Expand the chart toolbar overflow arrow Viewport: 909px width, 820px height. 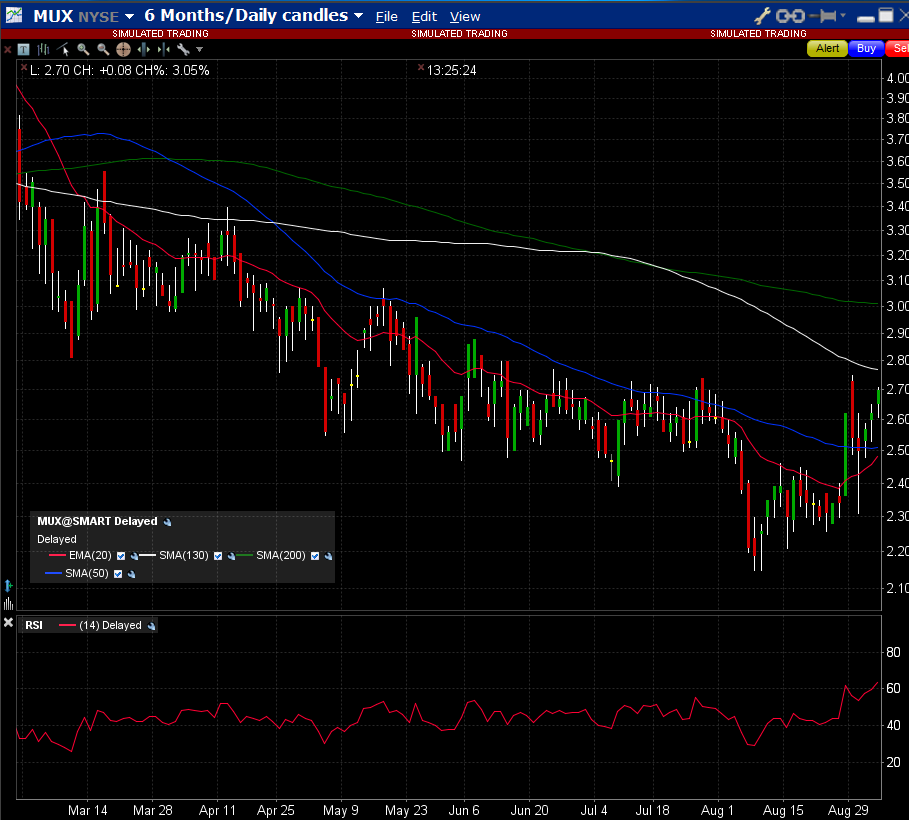click(x=199, y=49)
